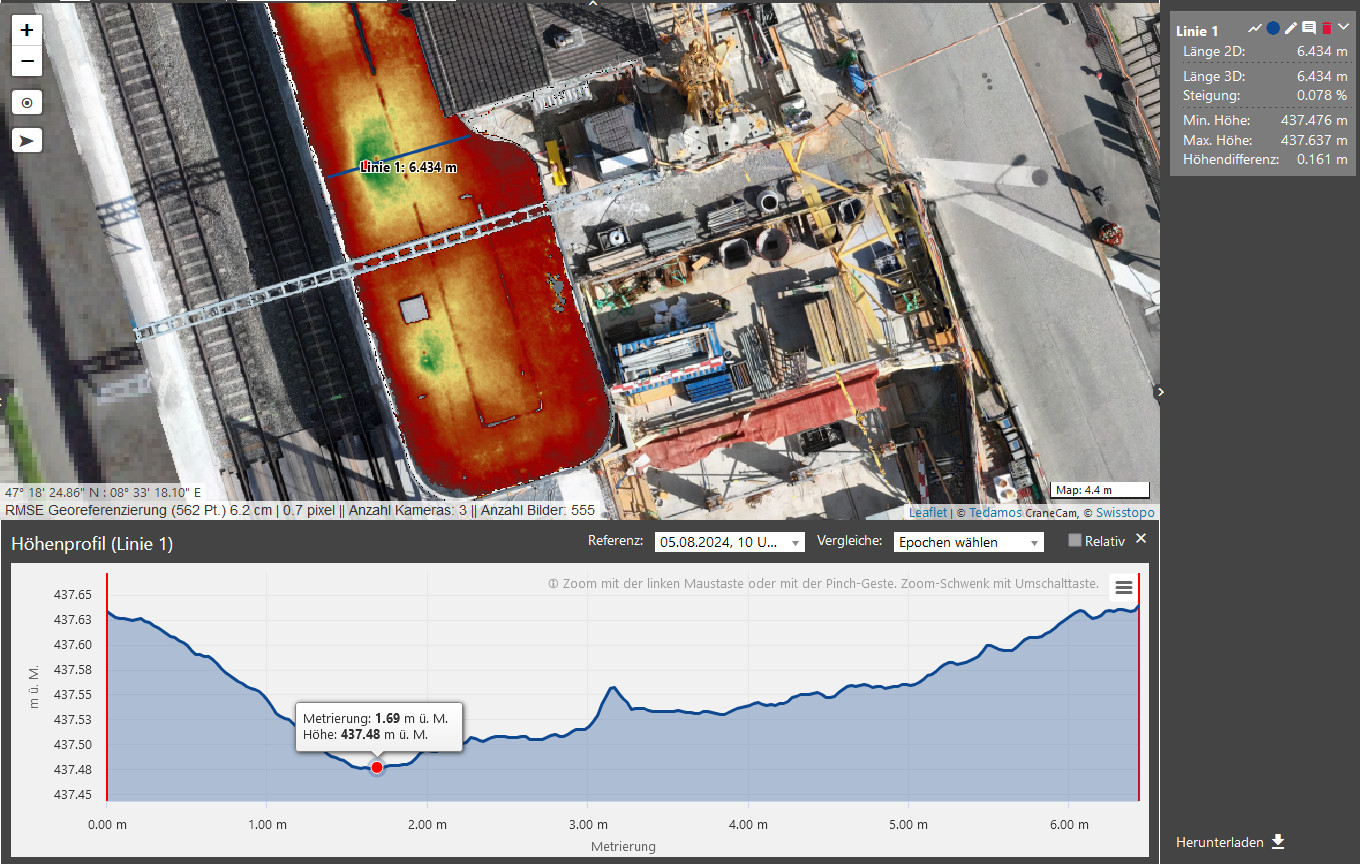Open the chart hamburger menu
1360x864 pixels.
point(1124,588)
